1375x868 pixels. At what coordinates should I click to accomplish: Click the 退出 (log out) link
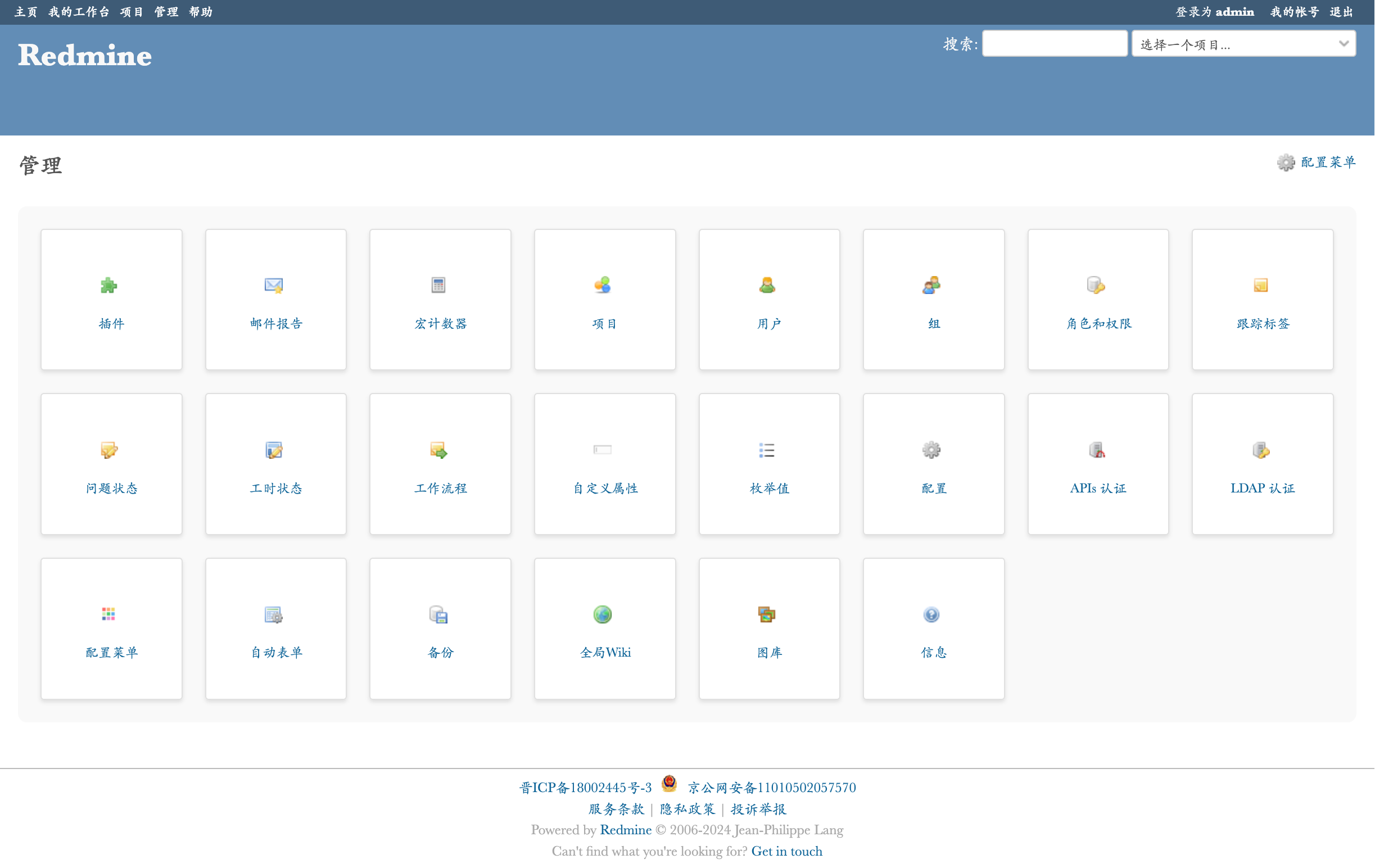1341,12
